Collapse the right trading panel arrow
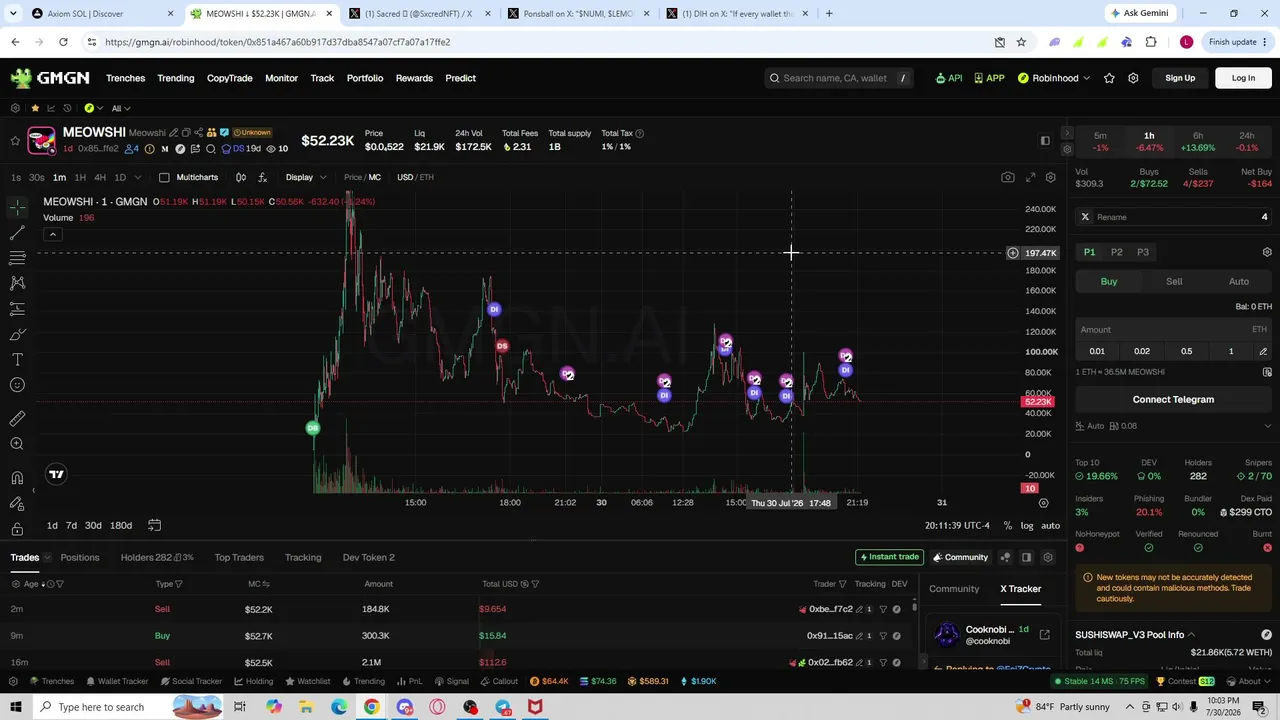1280x720 pixels. click(x=1067, y=133)
